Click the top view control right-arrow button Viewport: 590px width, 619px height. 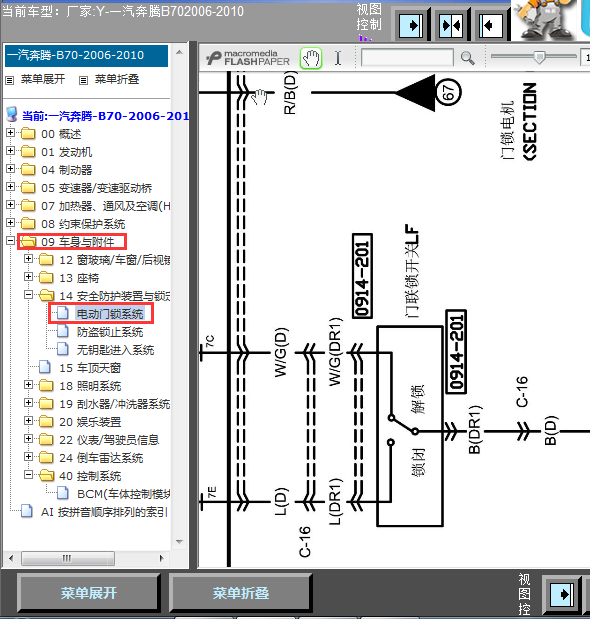(411, 26)
